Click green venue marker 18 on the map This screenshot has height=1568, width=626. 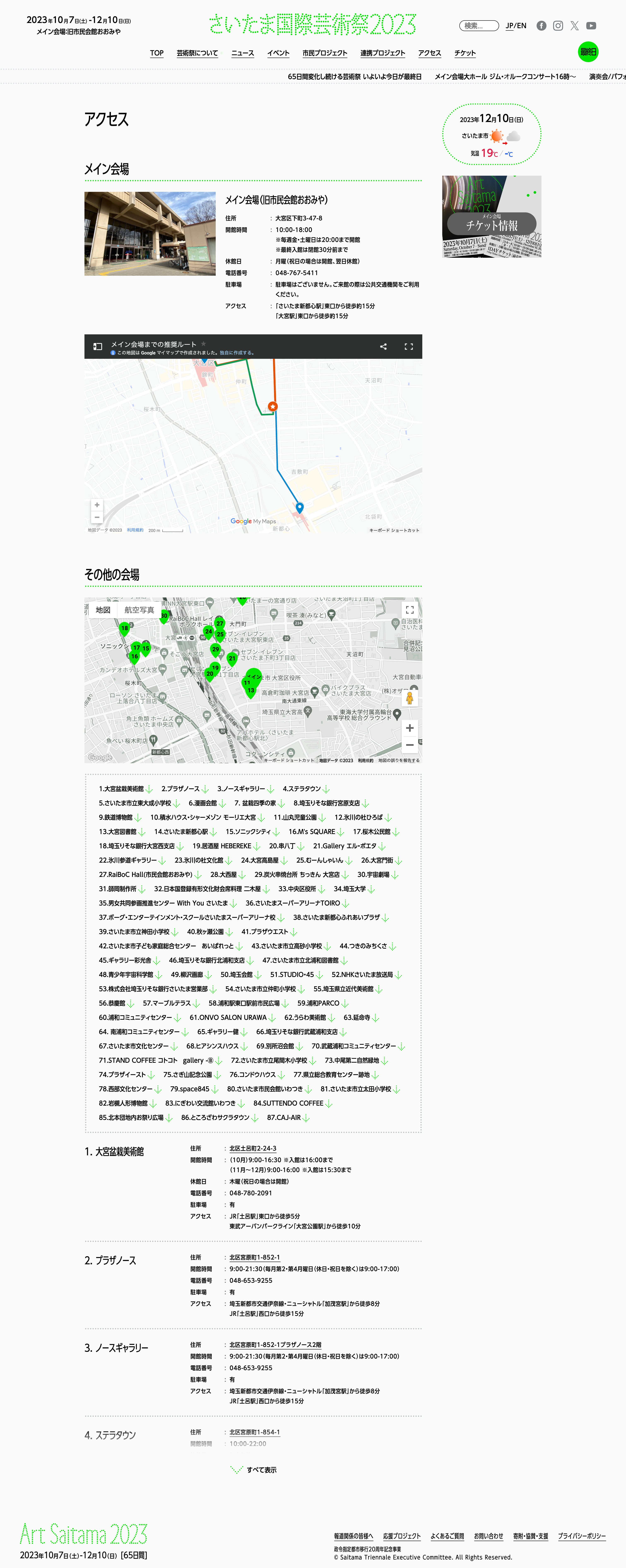pyautogui.click(x=124, y=629)
